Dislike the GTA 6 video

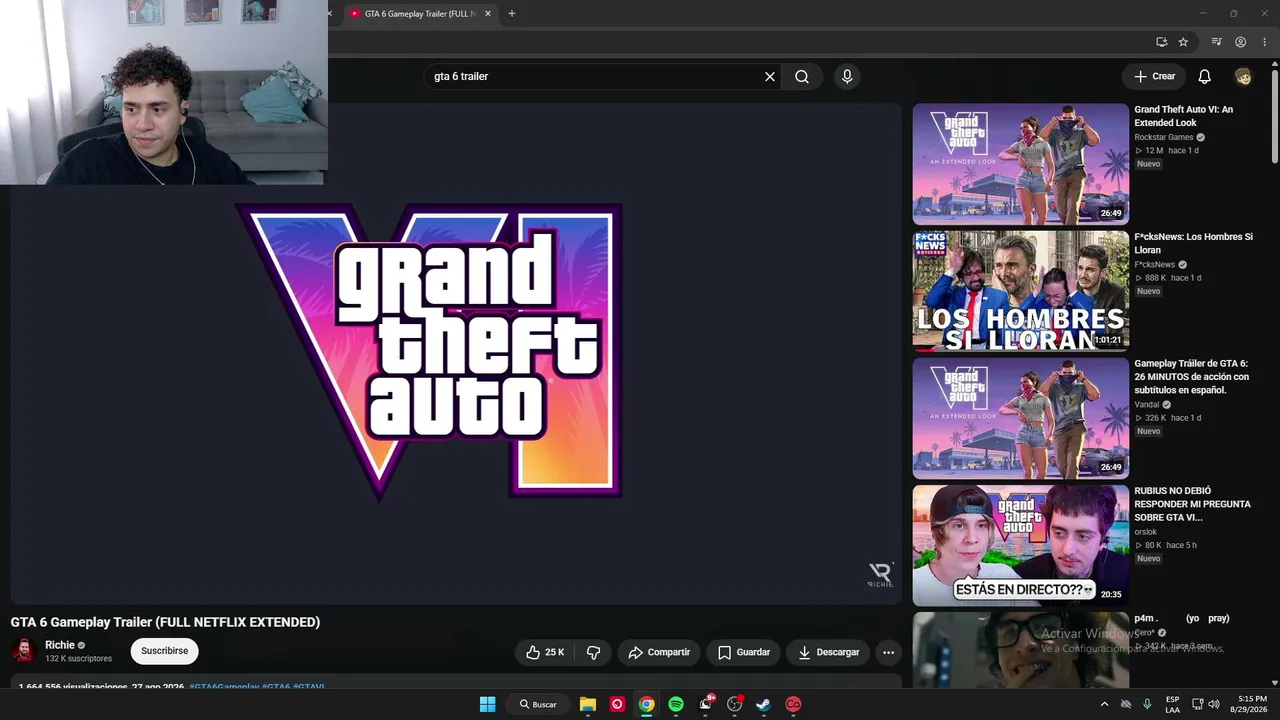[593, 652]
